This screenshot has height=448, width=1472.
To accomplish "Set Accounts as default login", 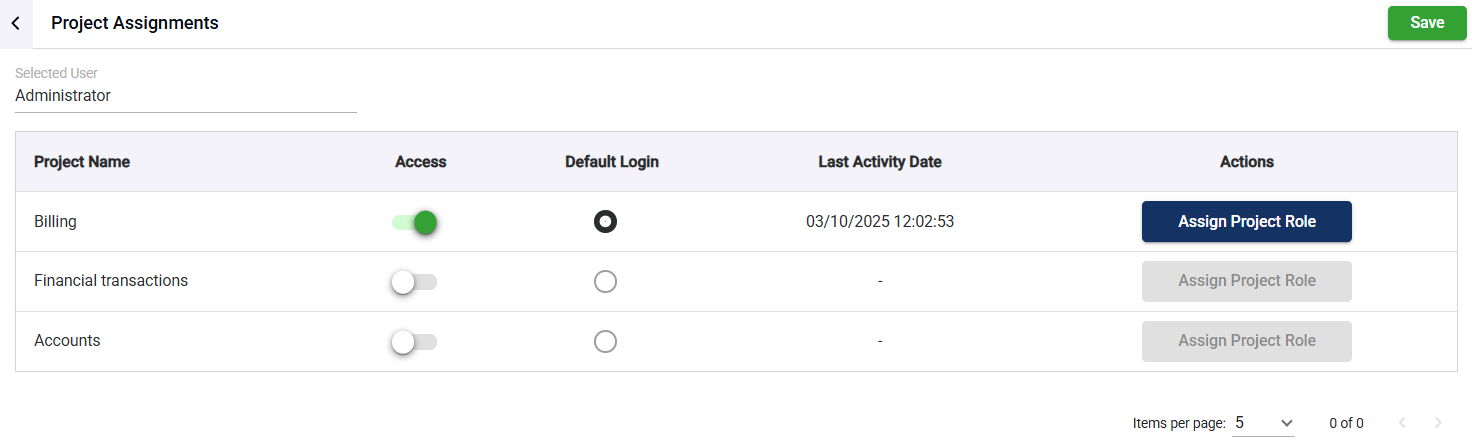I will 605,342.
